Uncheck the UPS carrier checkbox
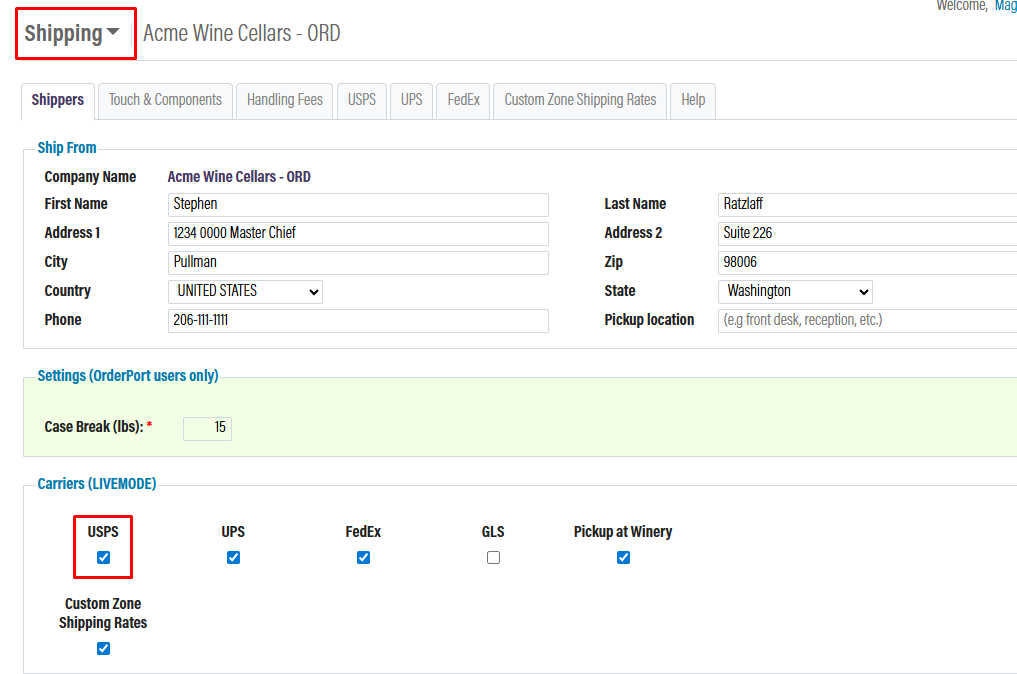Viewport: 1017px width, 674px height. [233, 557]
